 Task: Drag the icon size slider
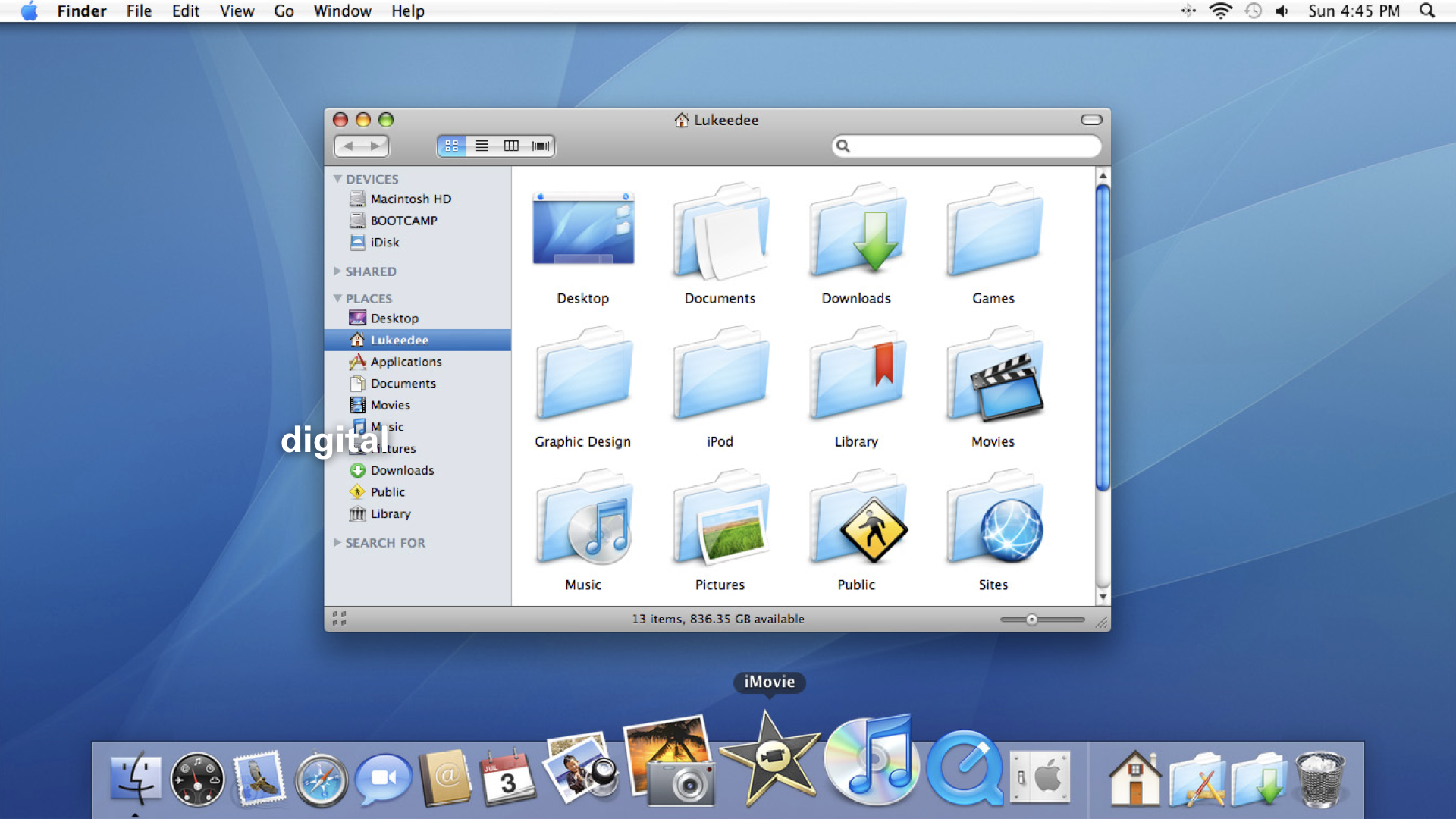pyautogui.click(x=1031, y=620)
